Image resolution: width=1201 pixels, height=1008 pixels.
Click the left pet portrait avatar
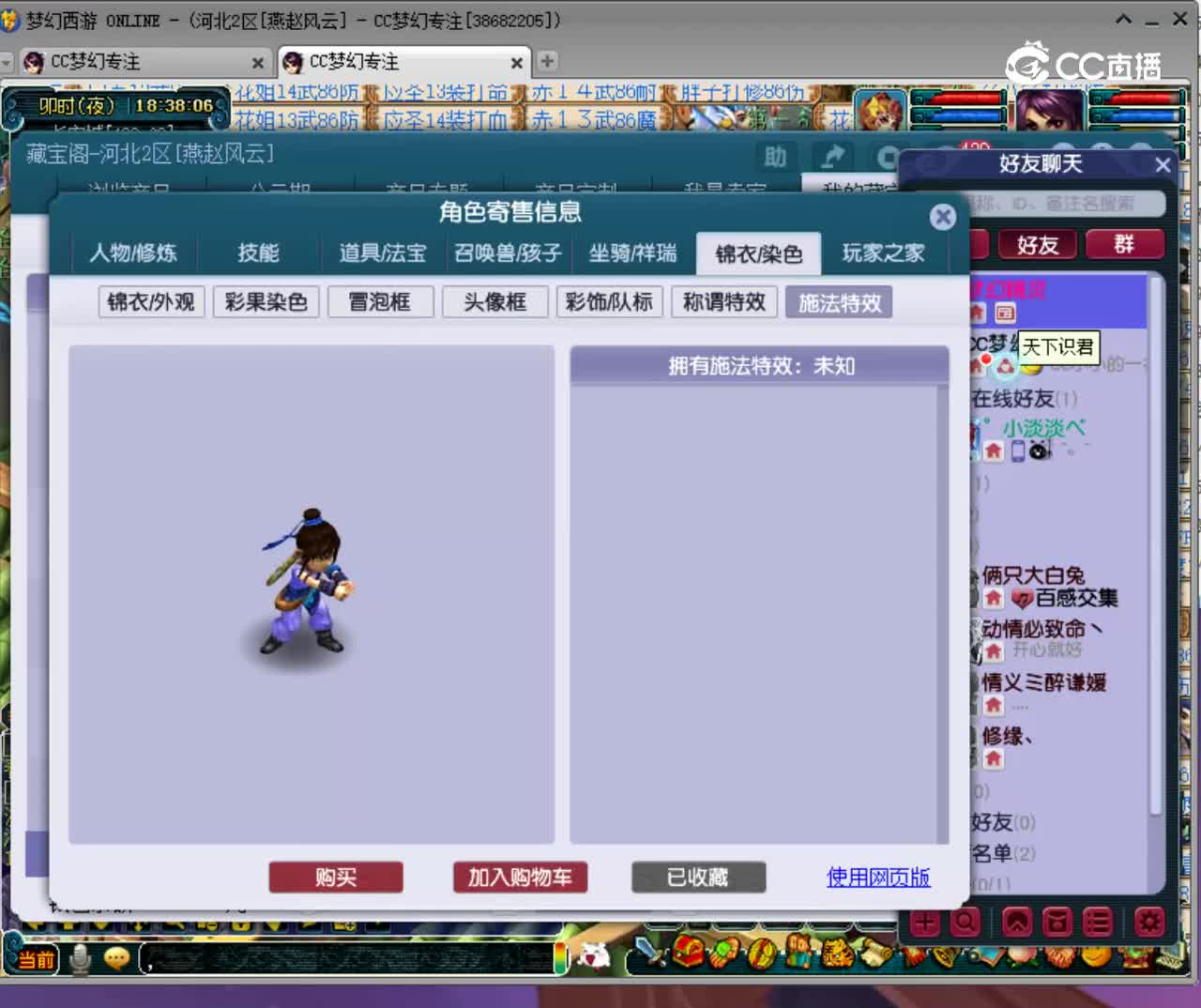pos(880,112)
